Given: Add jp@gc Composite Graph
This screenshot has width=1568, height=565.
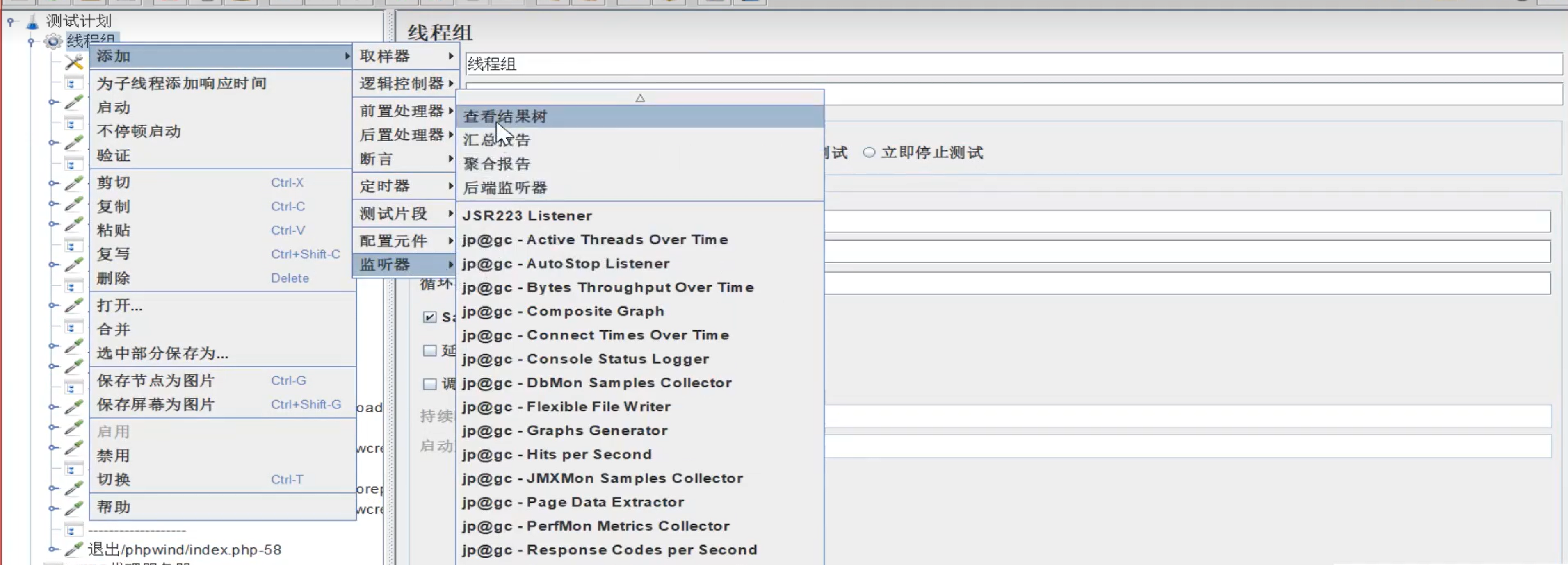Looking at the screenshot, I should click(x=640, y=311).
